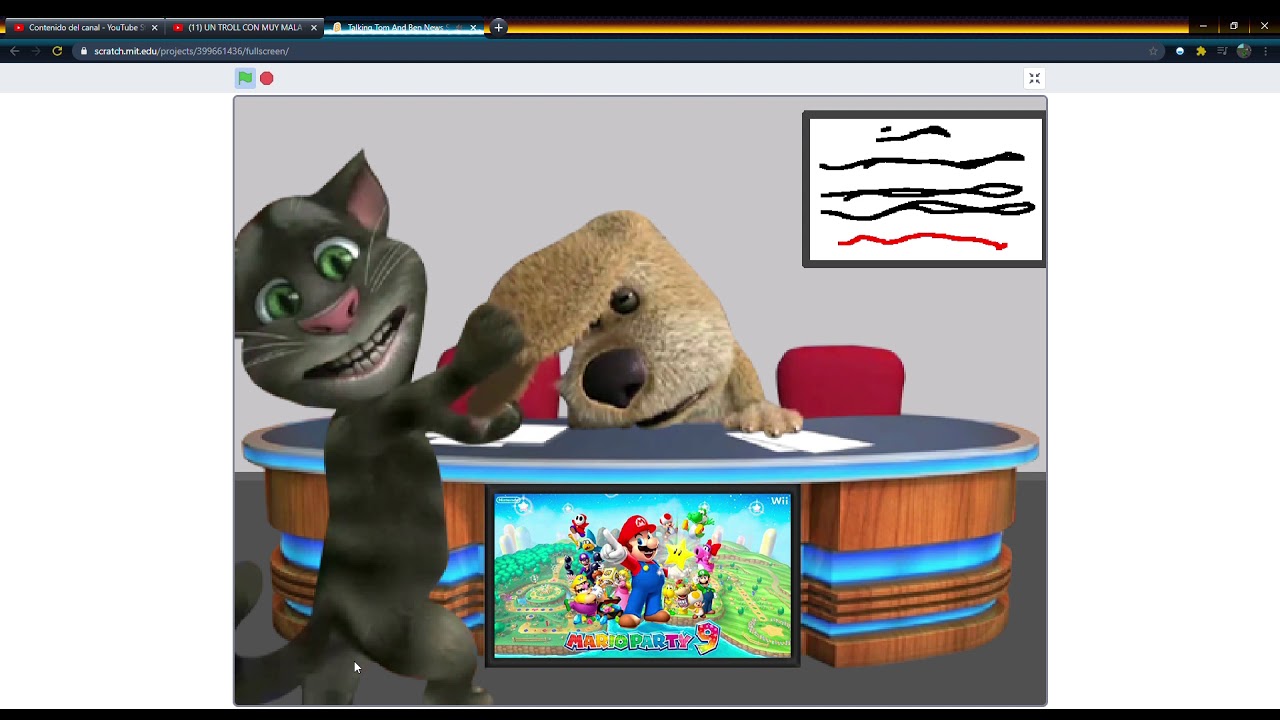
Task: Open Chrome three-dot menu
Action: coord(1265,51)
